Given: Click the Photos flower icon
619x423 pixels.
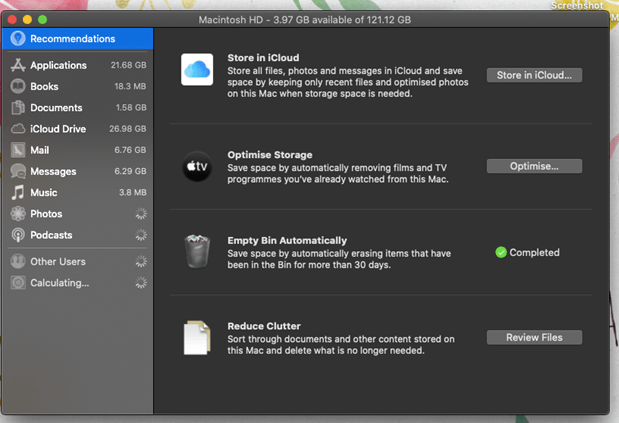Looking at the screenshot, I should [x=18, y=214].
